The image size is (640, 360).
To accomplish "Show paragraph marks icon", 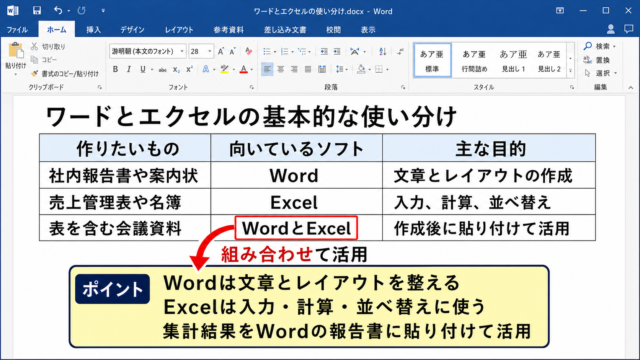I will [400, 51].
